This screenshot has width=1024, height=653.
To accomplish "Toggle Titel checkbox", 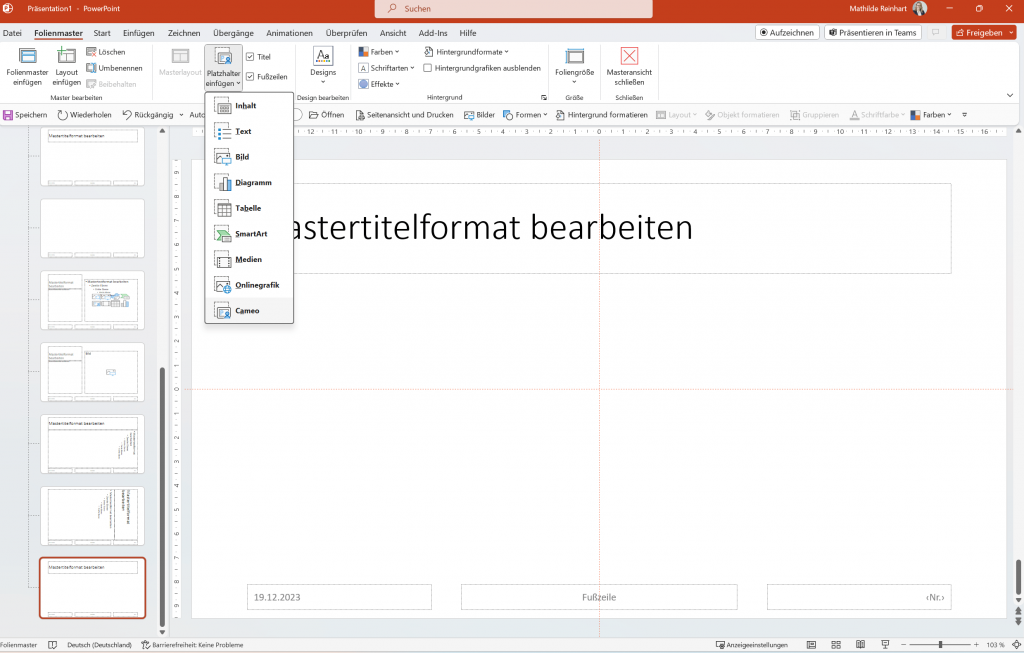I will tap(250, 57).
